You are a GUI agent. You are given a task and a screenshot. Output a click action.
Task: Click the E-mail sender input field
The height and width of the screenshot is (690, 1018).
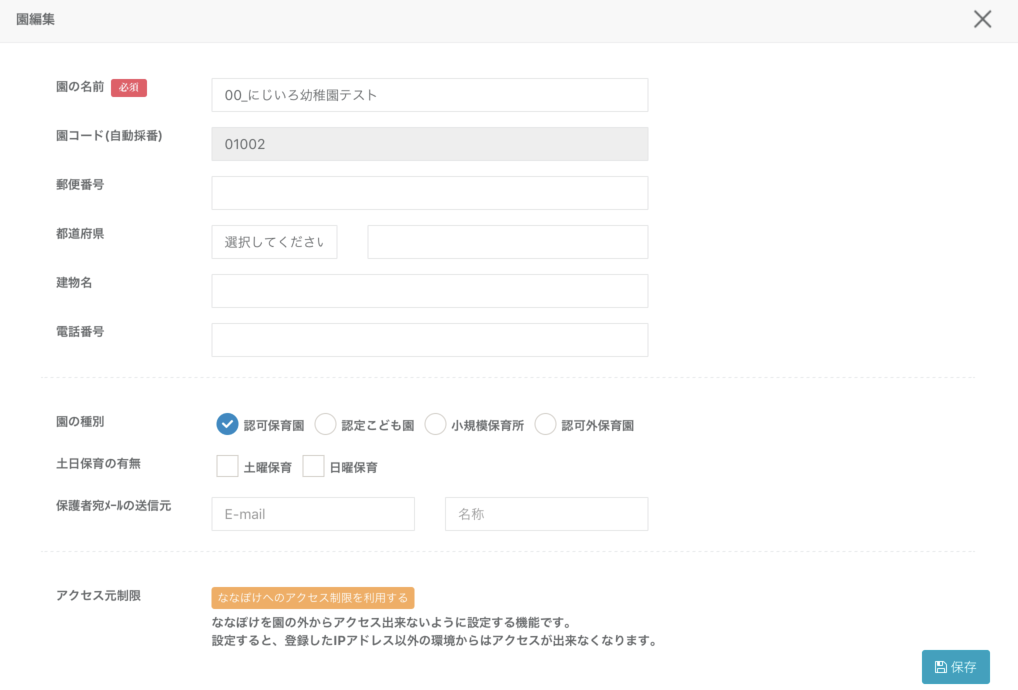tap(313, 514)
